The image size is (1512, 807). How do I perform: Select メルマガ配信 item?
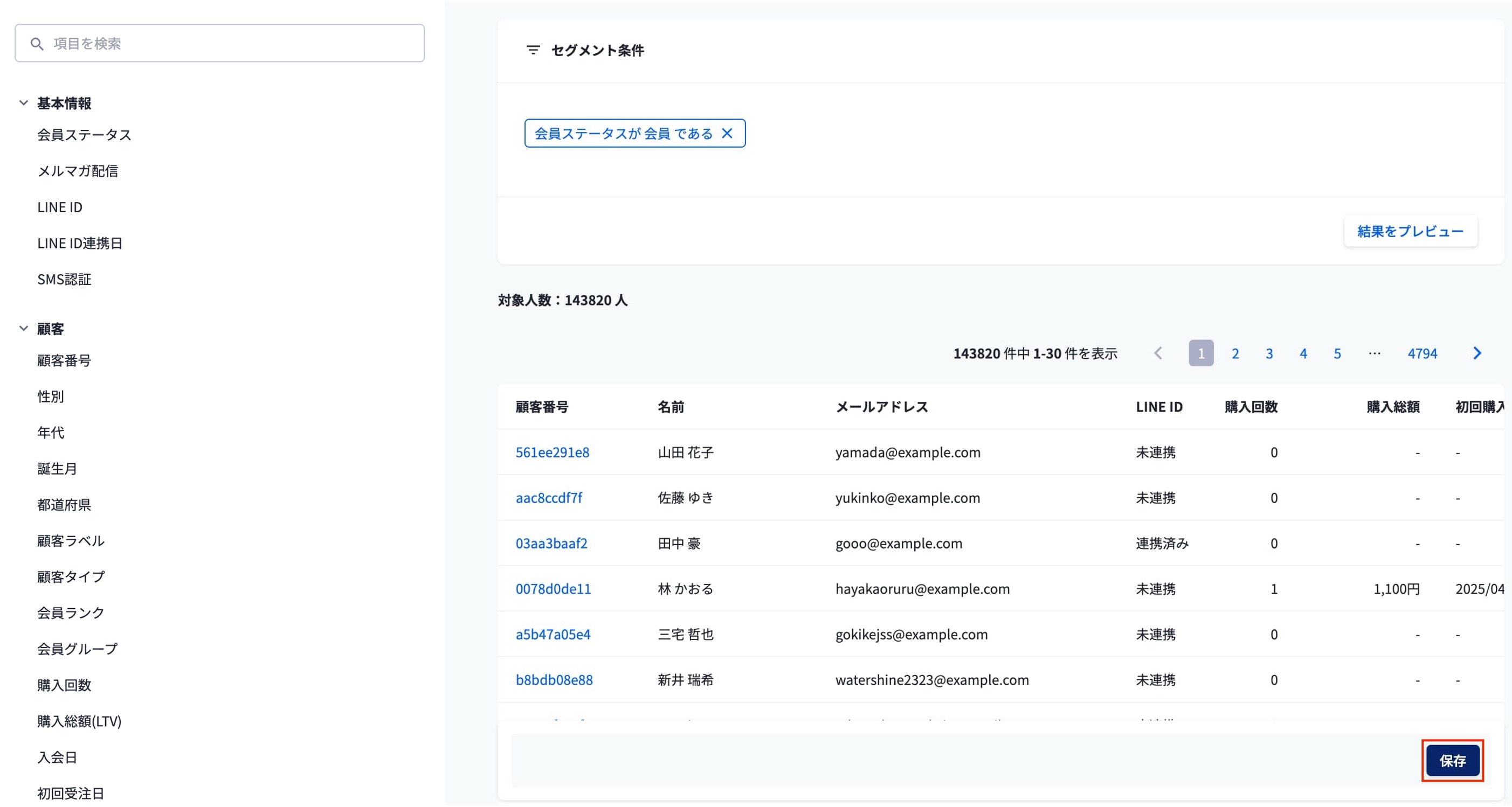[78, 171]
